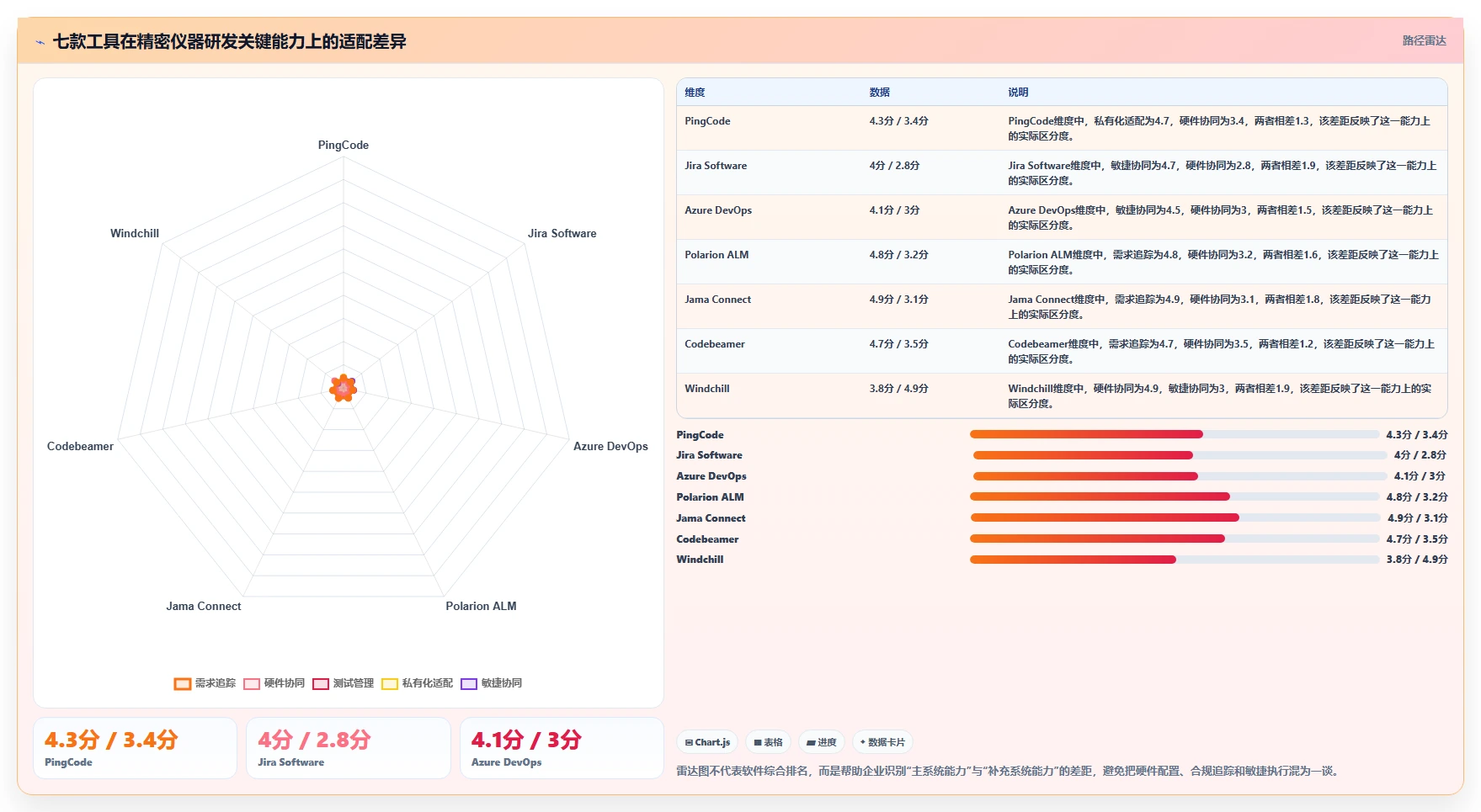Click the 4.8分 / 3.2分 table cell
This screenshot has height=812, width=1481.
click(899, 255)
